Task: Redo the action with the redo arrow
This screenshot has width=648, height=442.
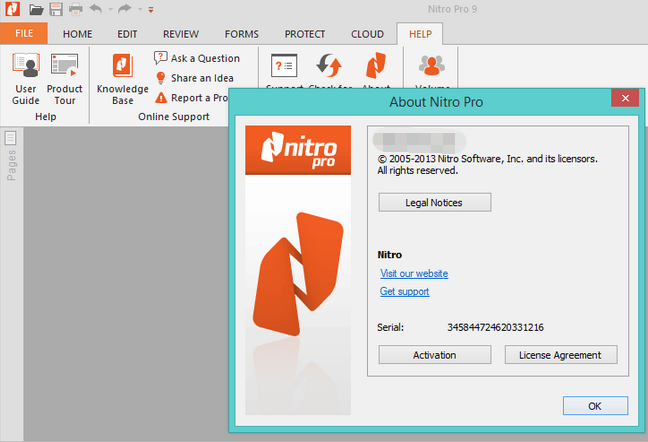Action: [x=124, y=9]
